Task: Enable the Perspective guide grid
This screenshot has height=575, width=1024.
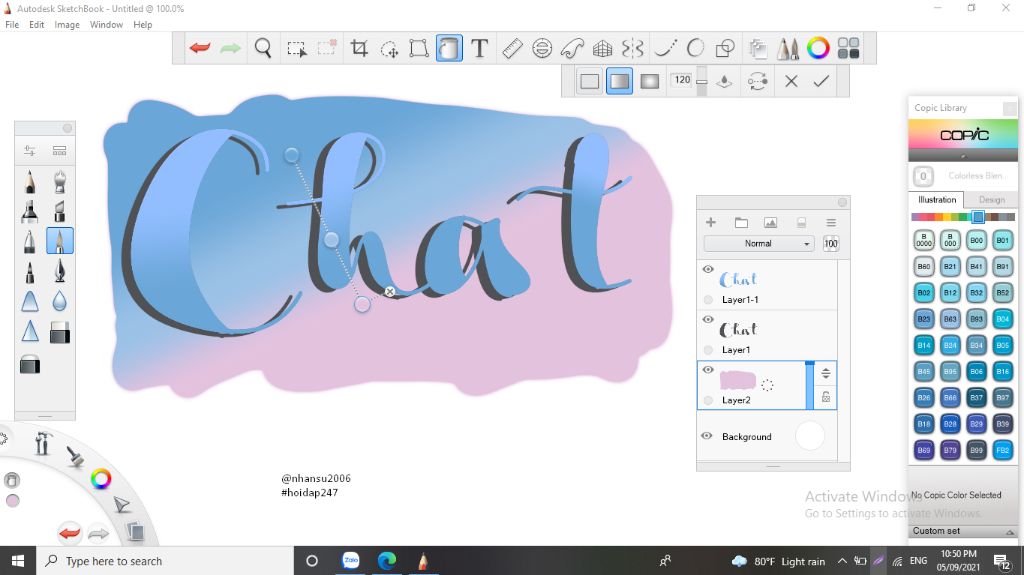Action: pyautogui.click(x=602, y=48)
